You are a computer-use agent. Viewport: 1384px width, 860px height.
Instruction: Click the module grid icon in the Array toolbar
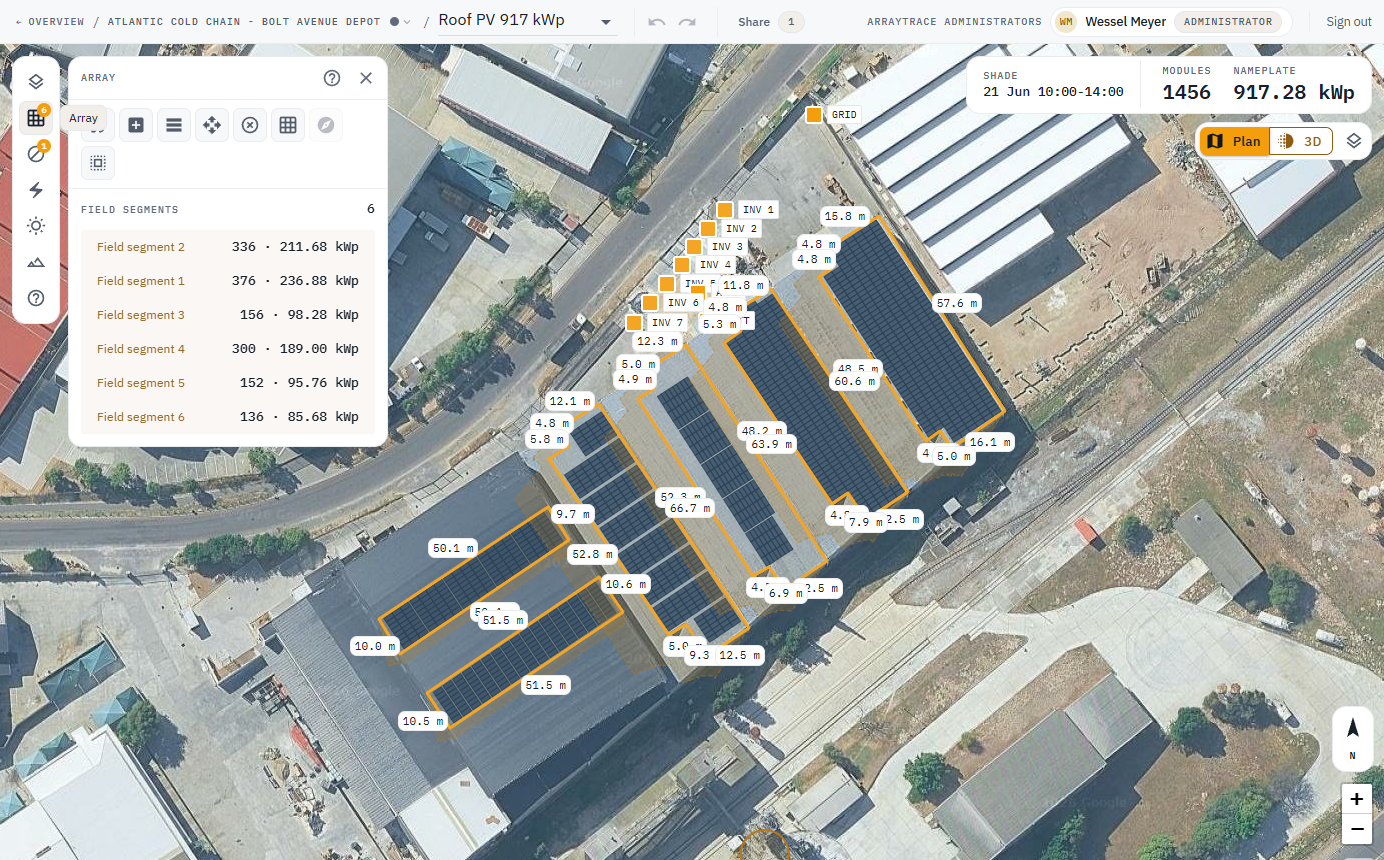click(x=288, y=125)
